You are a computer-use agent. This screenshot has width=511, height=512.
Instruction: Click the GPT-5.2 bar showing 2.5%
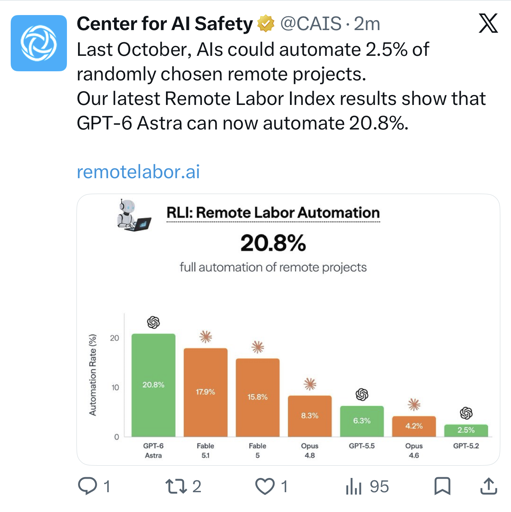pos(466,431)
